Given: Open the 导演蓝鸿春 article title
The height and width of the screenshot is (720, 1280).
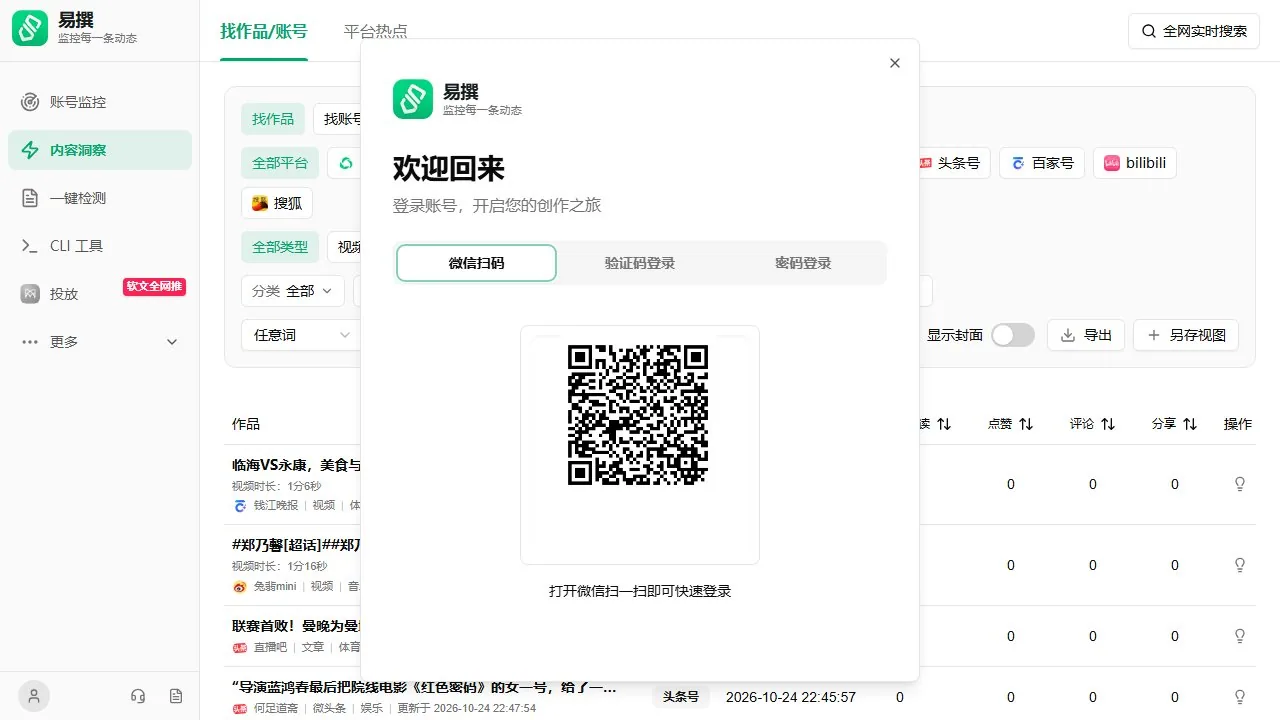Looking at the screenshot, I should tap(424, 687).
